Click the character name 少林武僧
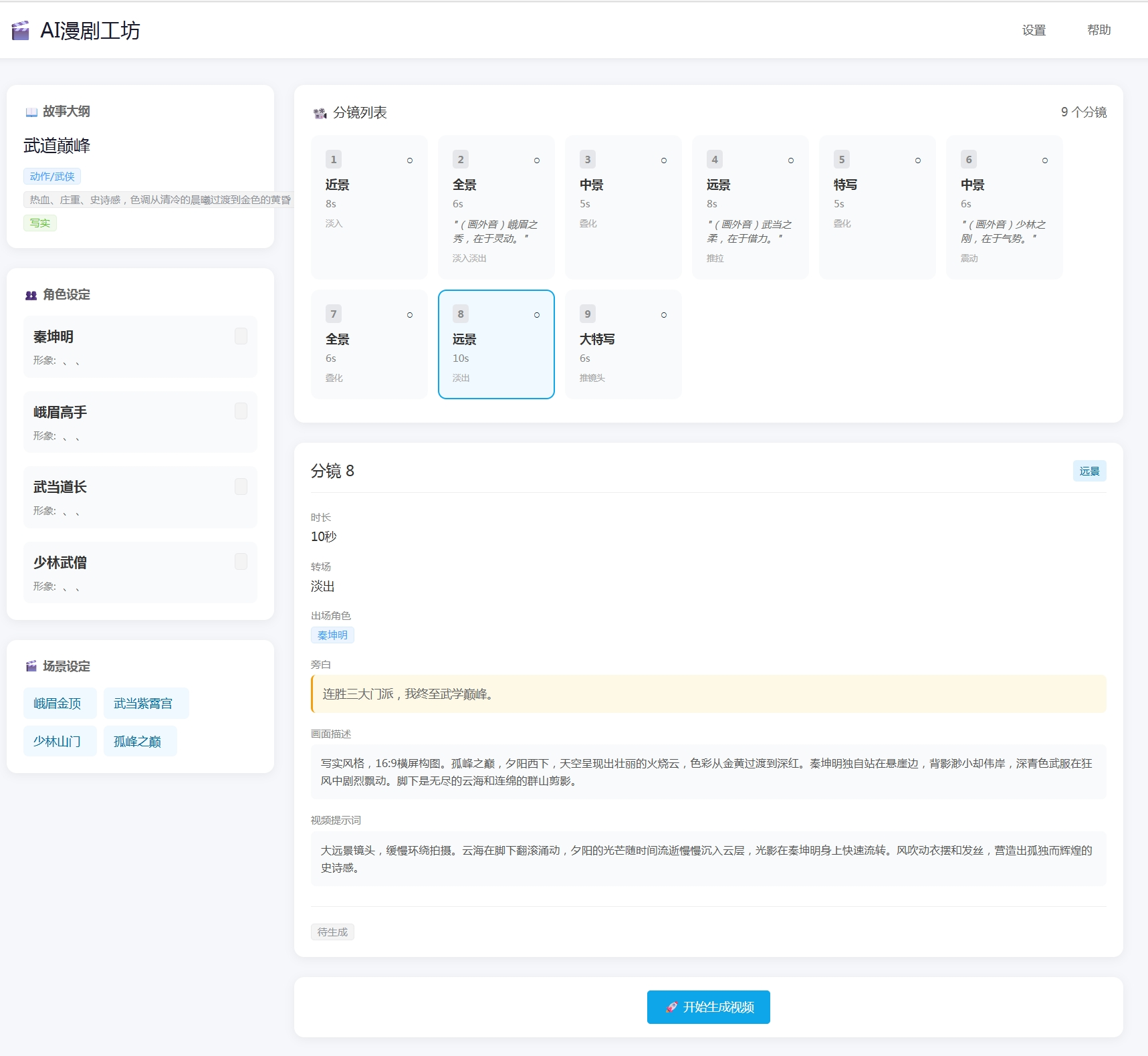Viewport: 1148px width, 1056px height. click(60, 563)
